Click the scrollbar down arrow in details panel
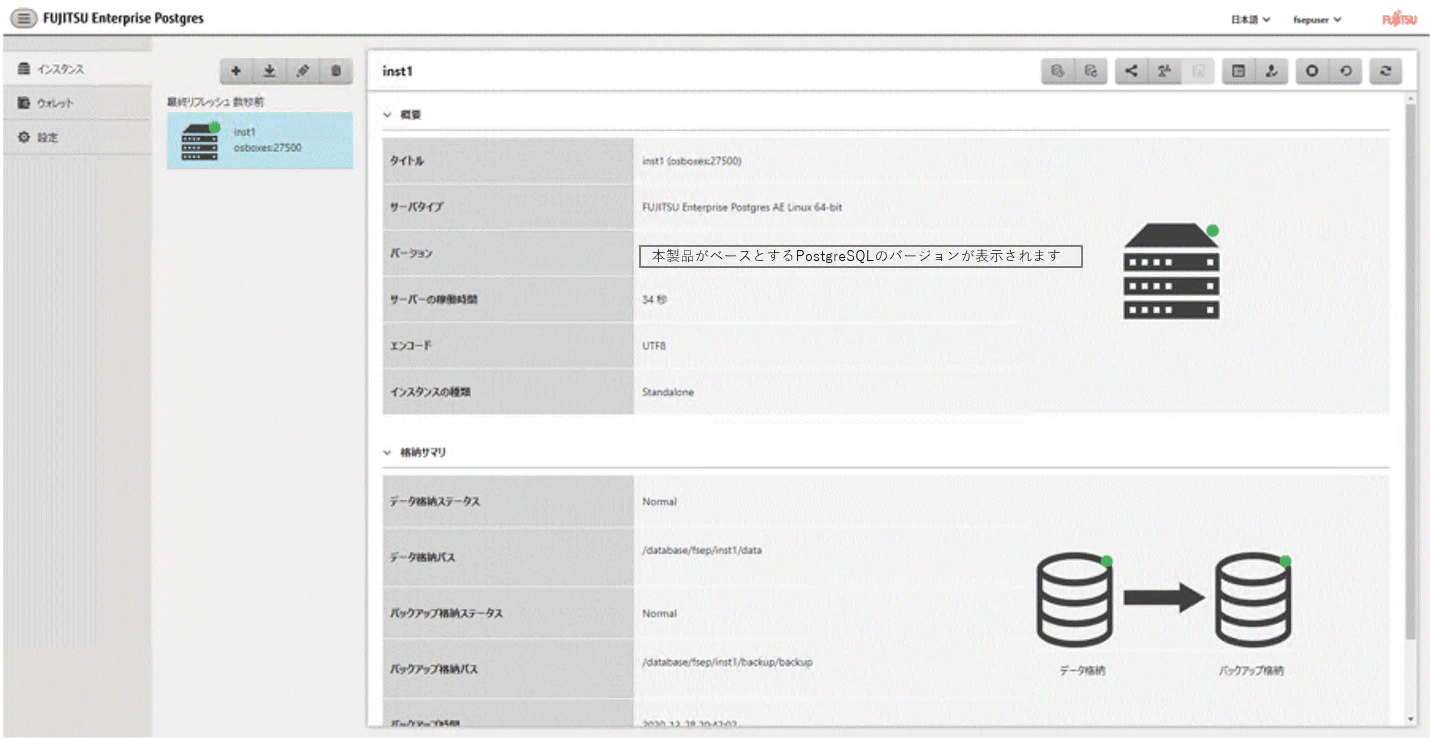1430x738 pixels. (1410, 719)
